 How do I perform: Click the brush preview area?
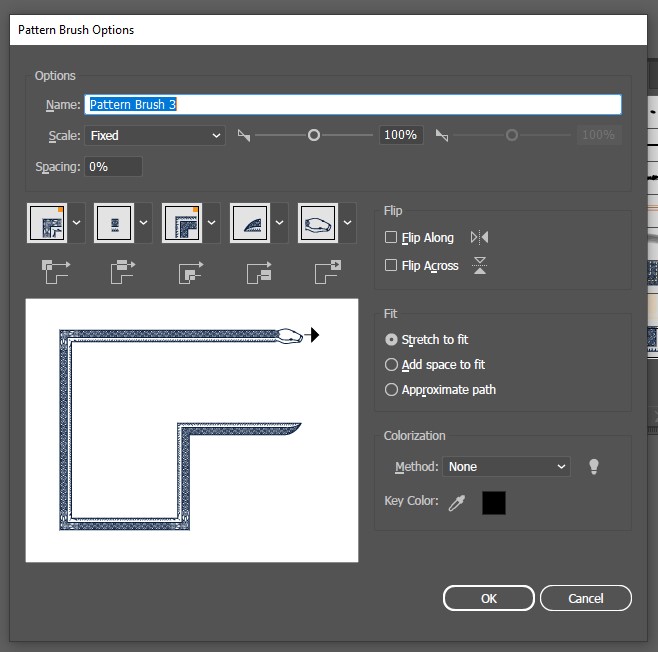(x=192, y=430)
